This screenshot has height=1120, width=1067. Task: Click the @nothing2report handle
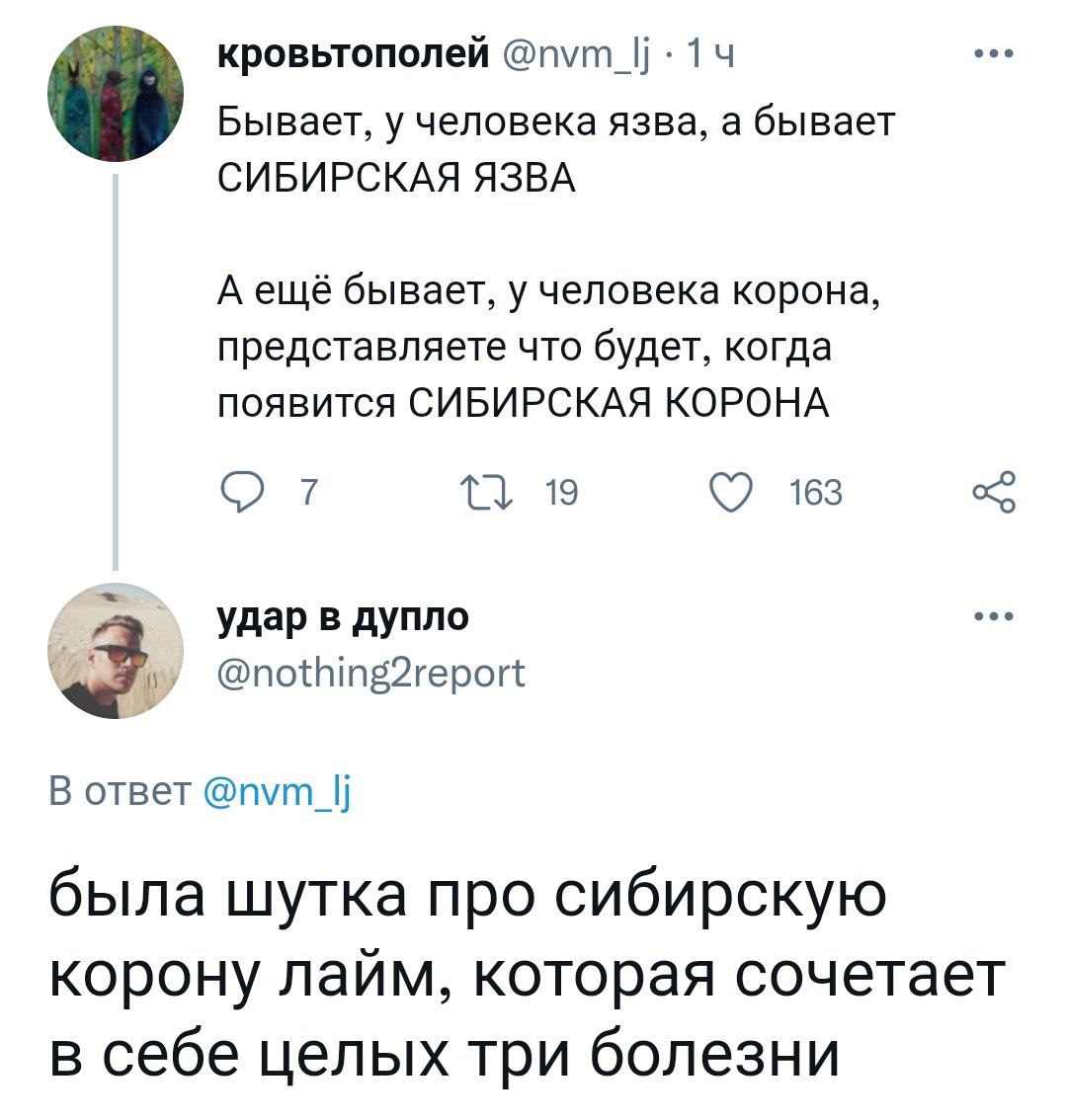[372, 674]
